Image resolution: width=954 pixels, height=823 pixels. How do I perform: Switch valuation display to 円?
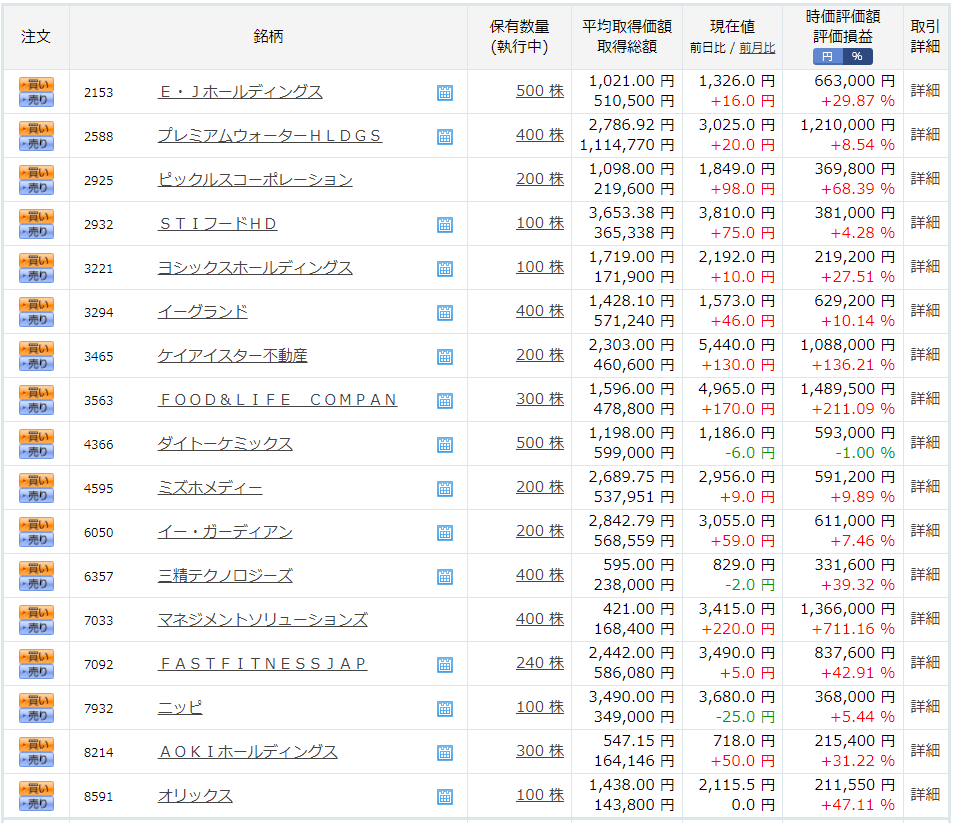[827, 57]
